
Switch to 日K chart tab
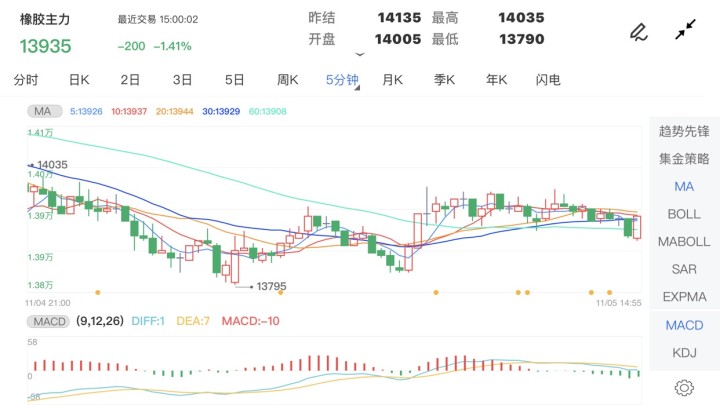79,80
